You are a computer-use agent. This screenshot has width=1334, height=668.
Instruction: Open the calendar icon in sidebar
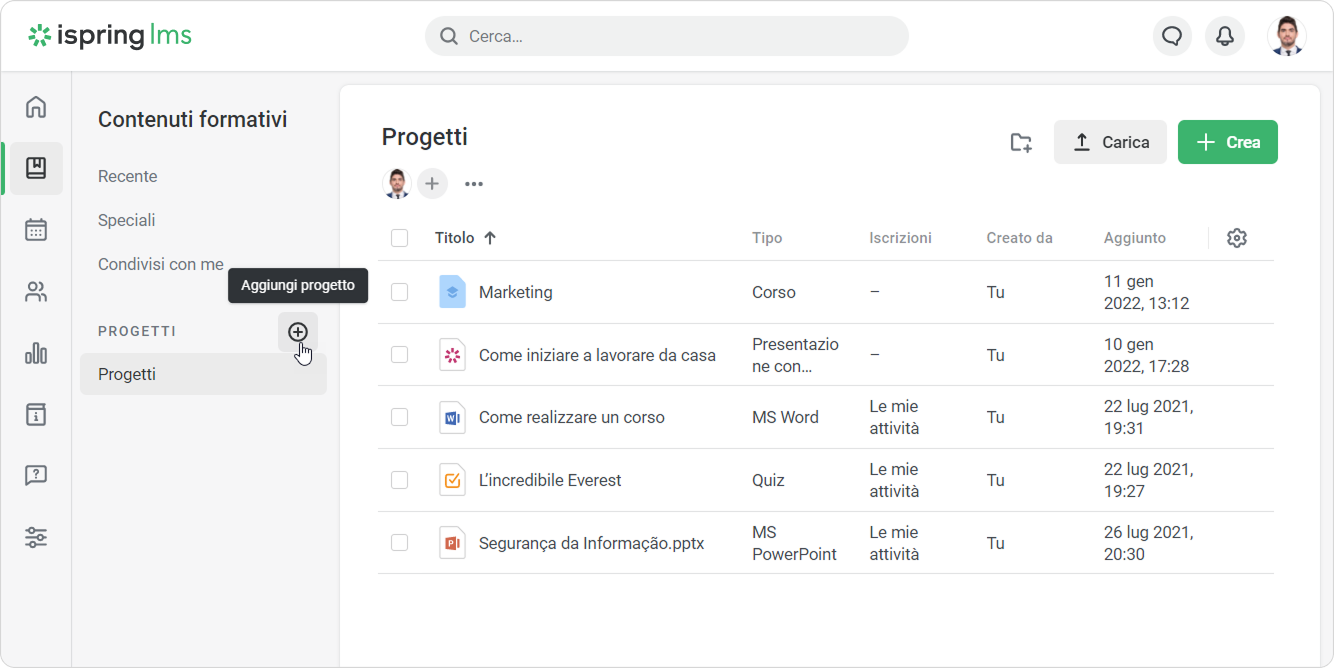(36, 230)
